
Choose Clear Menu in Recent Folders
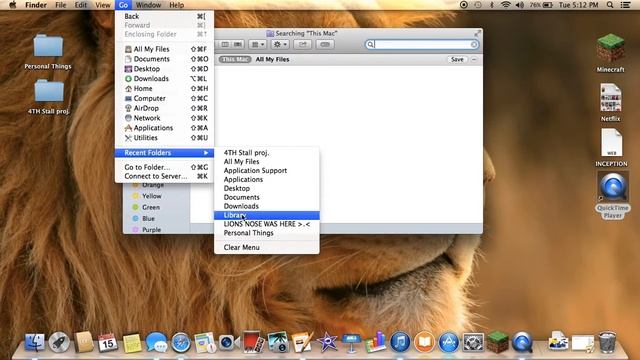[x=267, y=247]
